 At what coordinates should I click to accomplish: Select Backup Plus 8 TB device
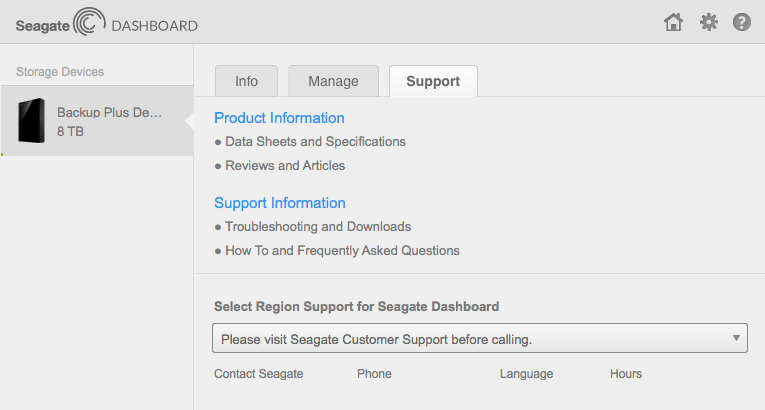point(98,121)
